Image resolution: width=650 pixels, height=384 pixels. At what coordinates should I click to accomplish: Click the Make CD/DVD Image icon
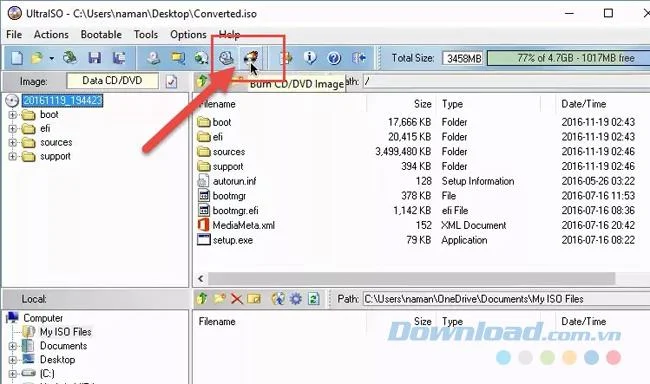[x=153, y=58]
